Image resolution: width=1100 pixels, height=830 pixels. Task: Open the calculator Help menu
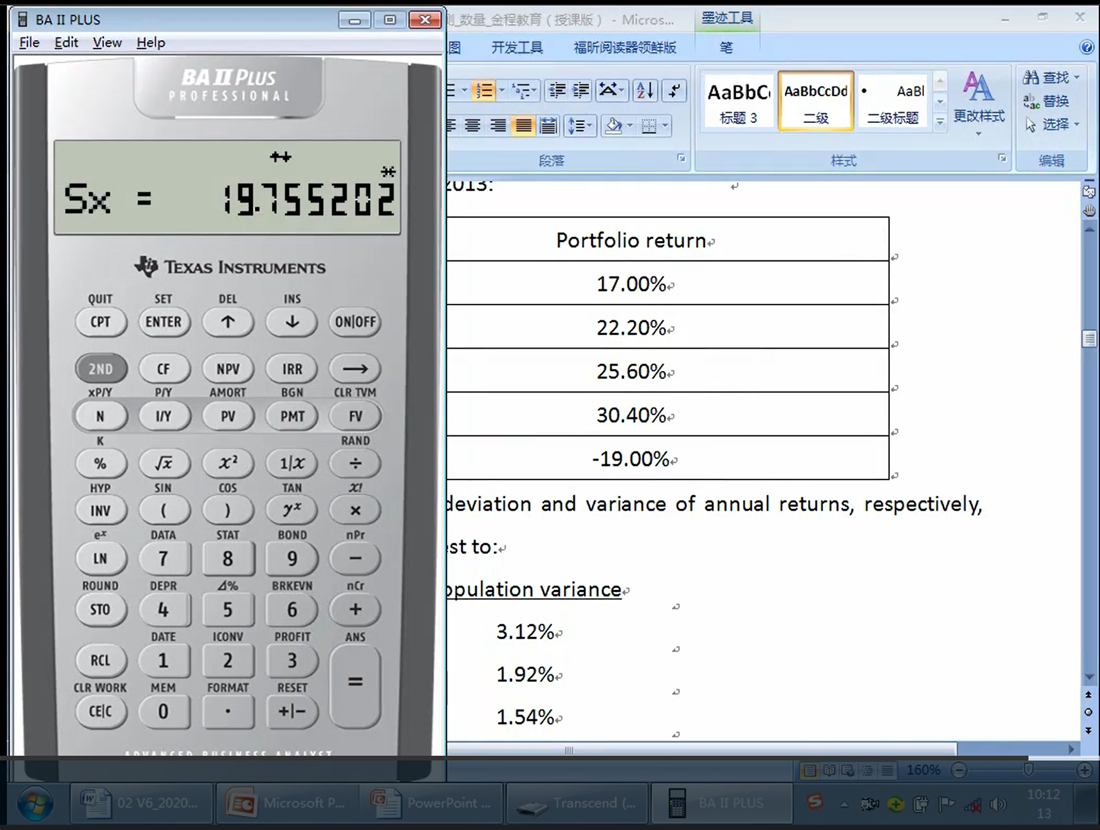coord(150,43)
